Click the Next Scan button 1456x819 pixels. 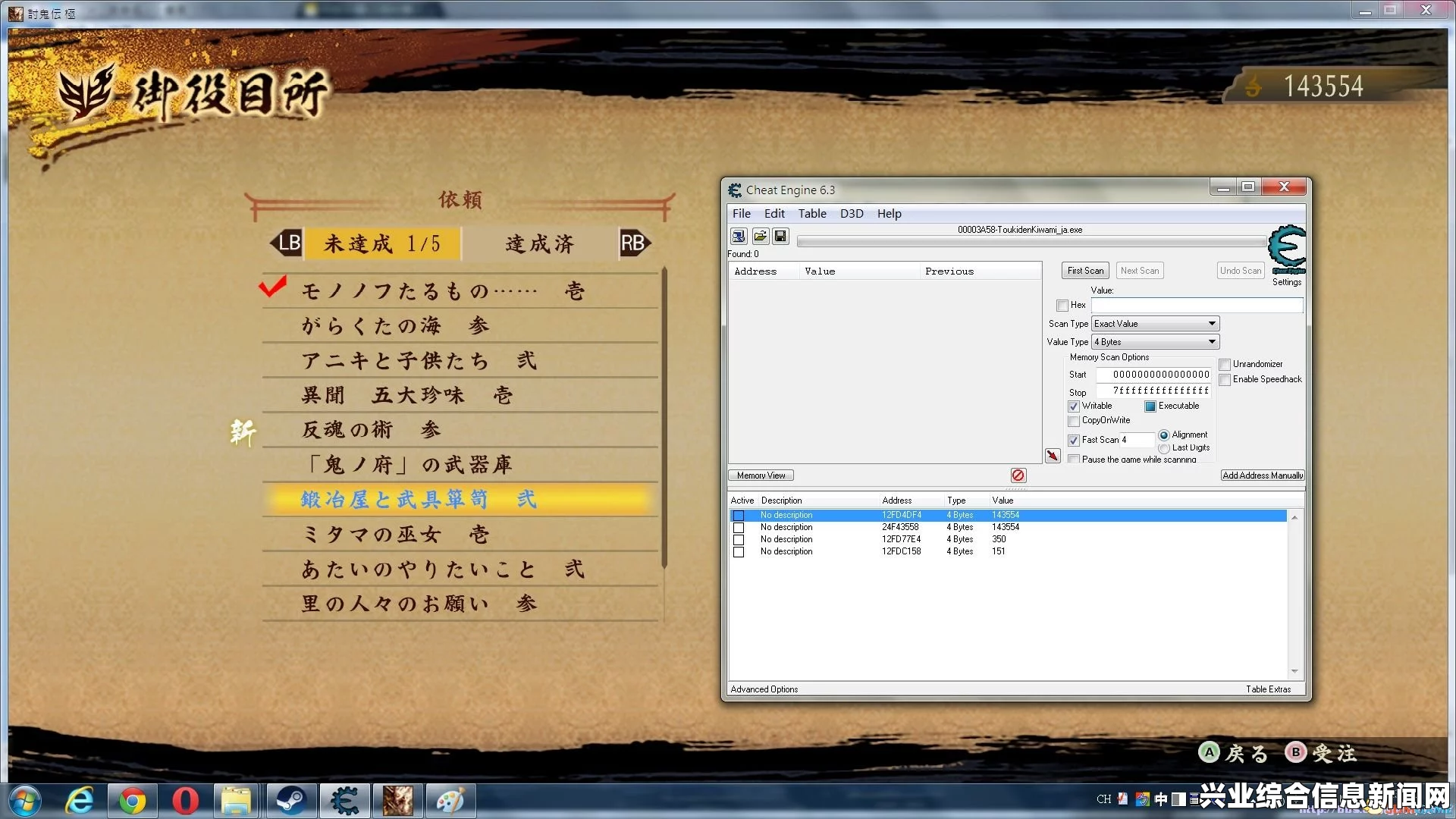pyautogui.click(x=1140, y=271)
